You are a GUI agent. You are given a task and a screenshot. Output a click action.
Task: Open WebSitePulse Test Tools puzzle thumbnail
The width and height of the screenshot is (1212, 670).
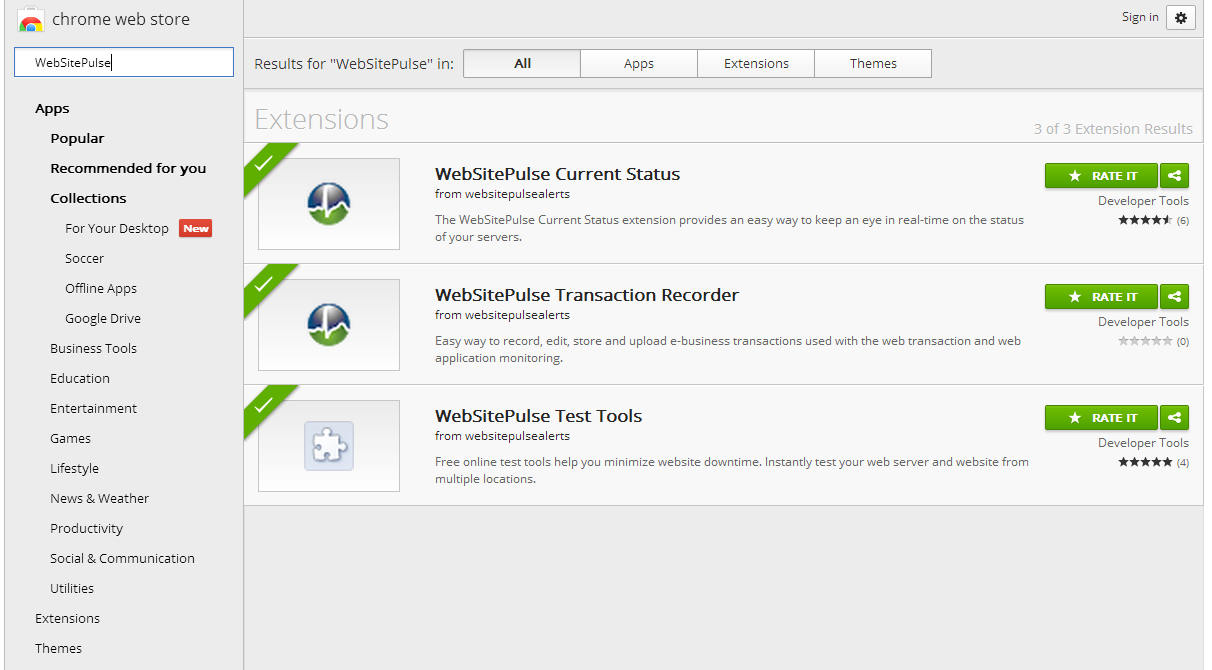[x=329, y=446]
